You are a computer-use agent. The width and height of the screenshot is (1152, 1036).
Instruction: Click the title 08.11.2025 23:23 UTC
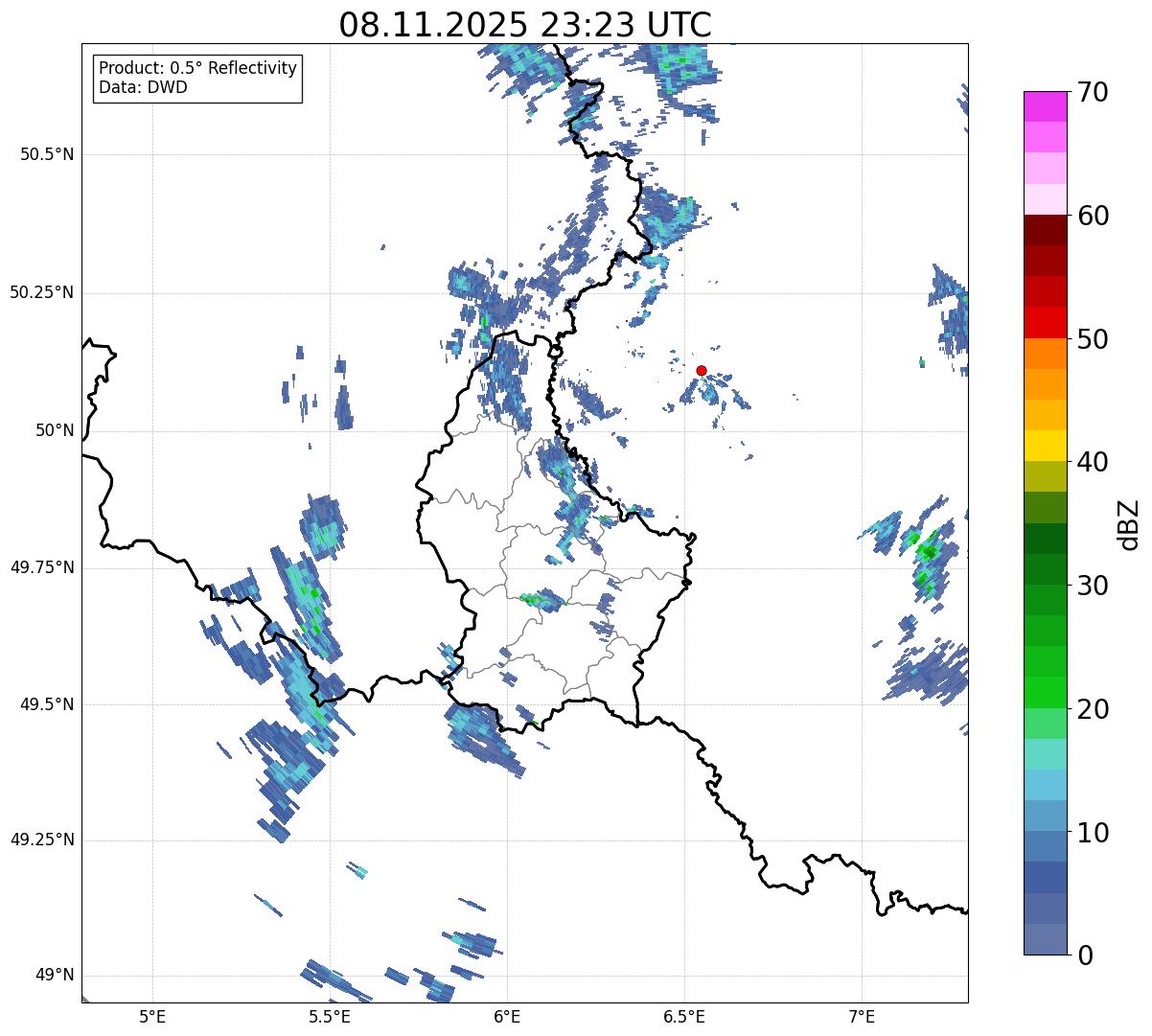click(525, 24)
